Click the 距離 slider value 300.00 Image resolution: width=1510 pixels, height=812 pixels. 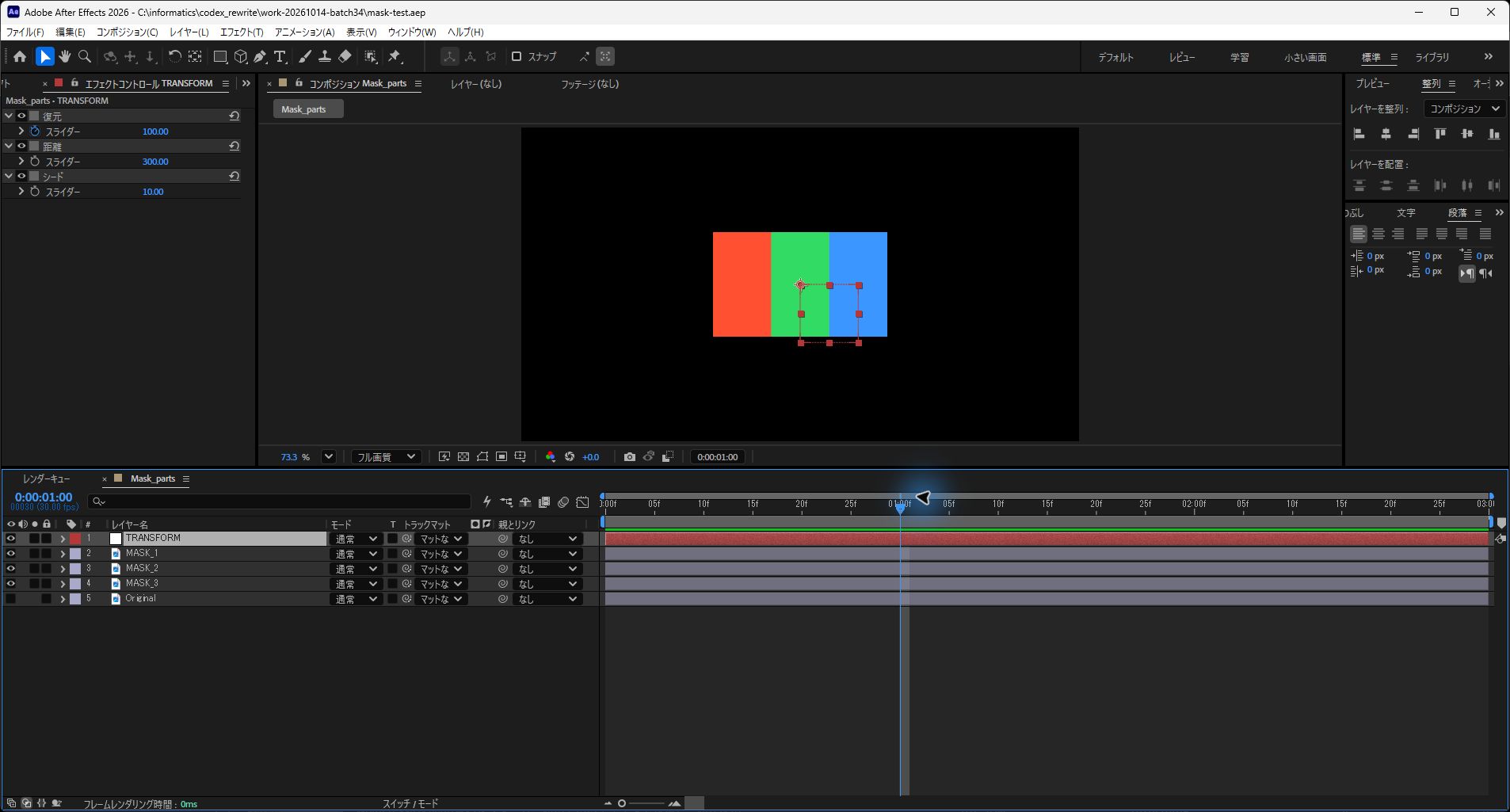(x=155, y=162)
